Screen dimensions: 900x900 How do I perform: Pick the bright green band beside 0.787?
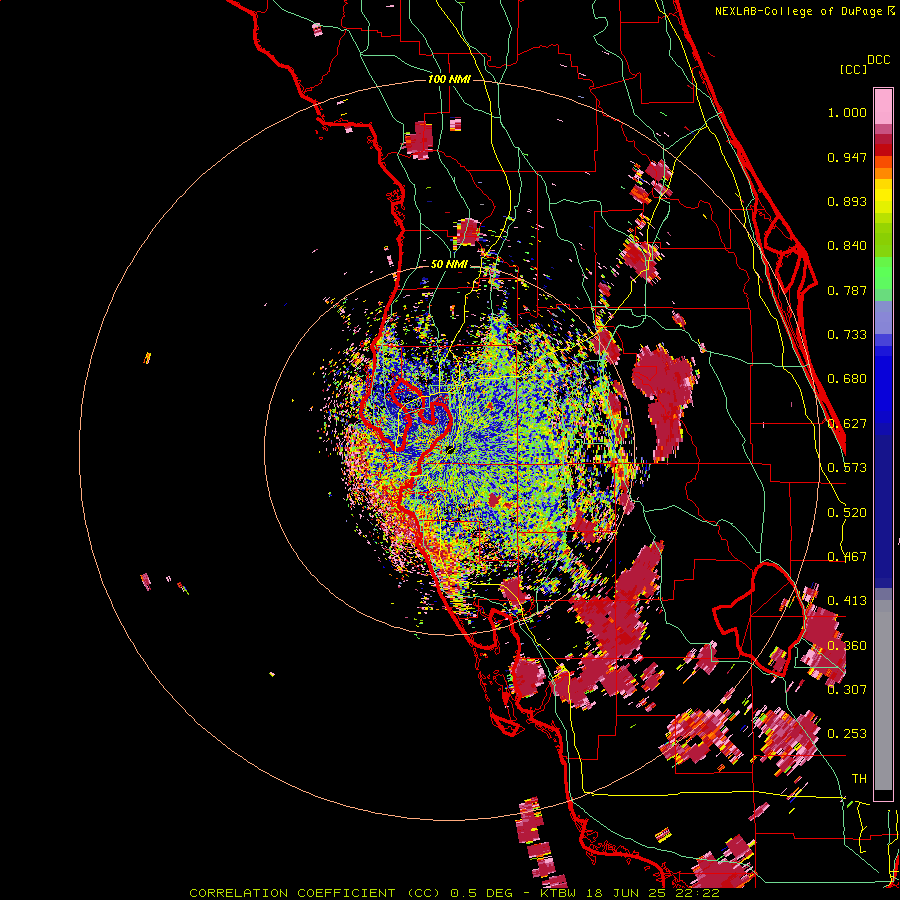pos(883,273)
